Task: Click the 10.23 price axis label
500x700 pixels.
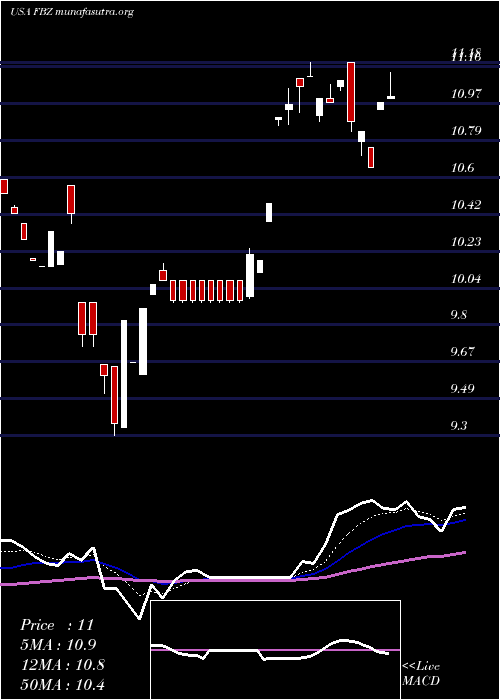Action: click(x=467, y=242)
